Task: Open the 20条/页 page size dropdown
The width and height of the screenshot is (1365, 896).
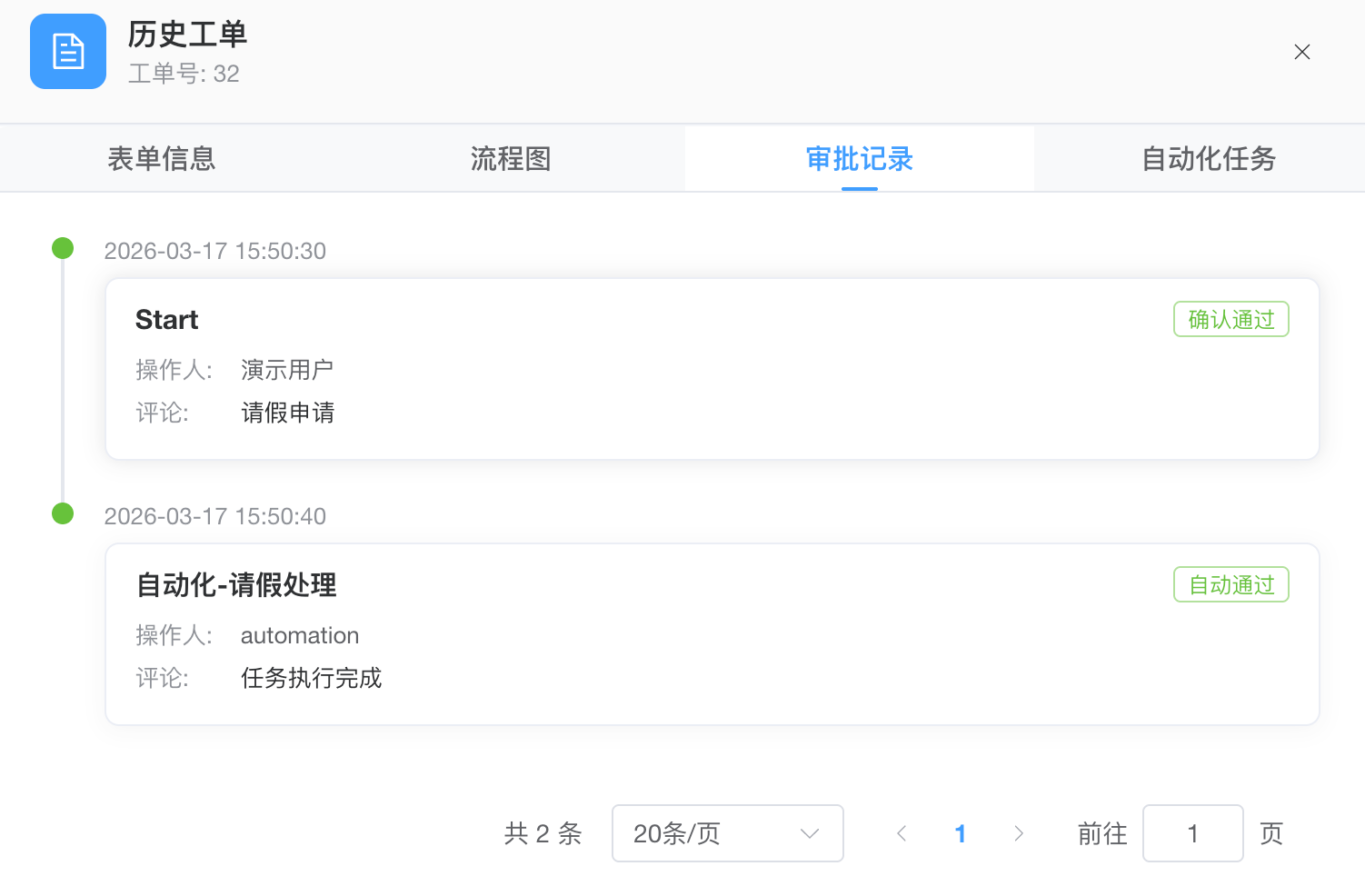Action: click(x=727, y=833)
